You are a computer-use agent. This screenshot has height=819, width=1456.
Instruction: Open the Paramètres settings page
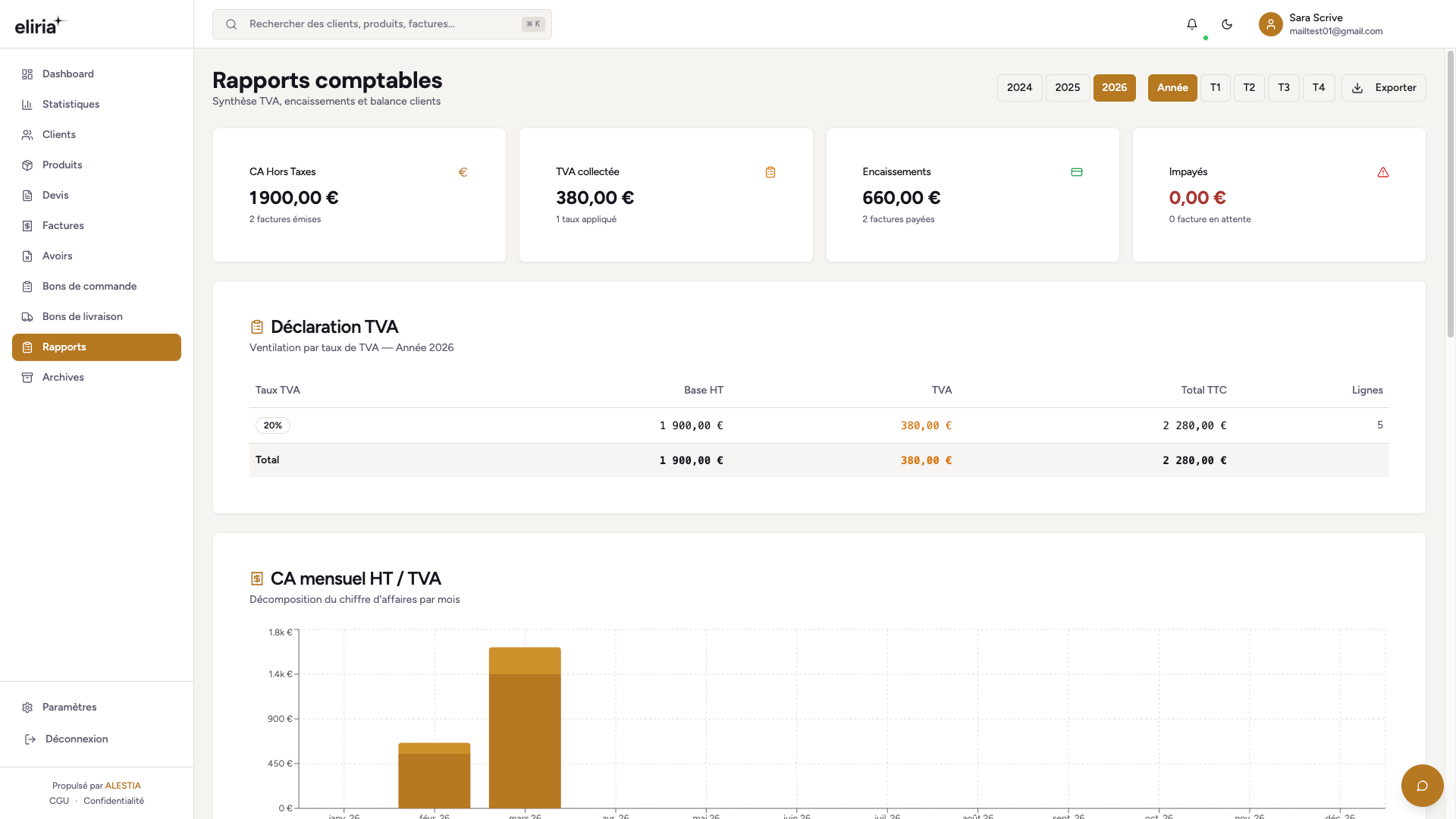(69, 708)
